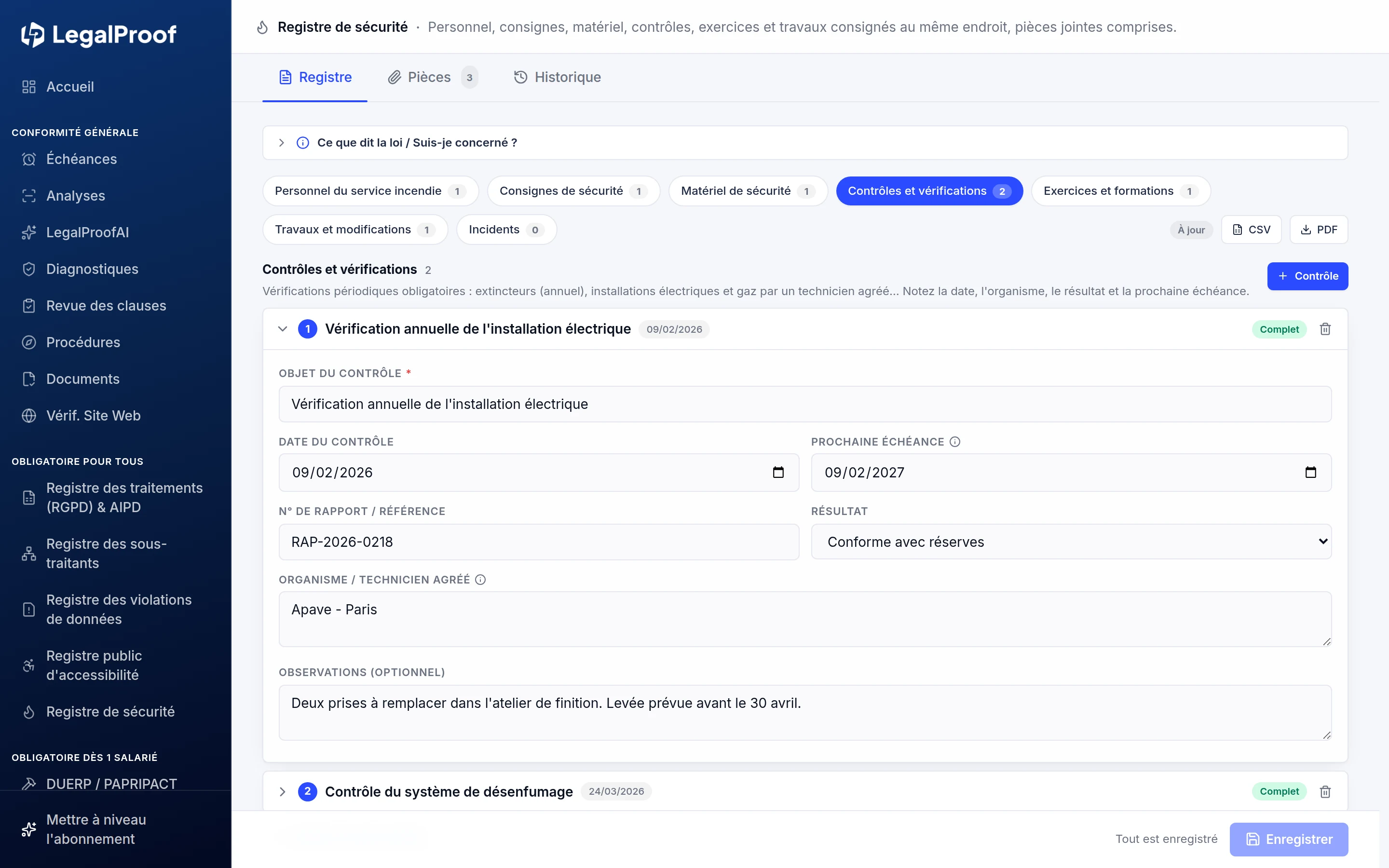
Task: Switch to the Historique tab
Action: (x=558, y=77)
